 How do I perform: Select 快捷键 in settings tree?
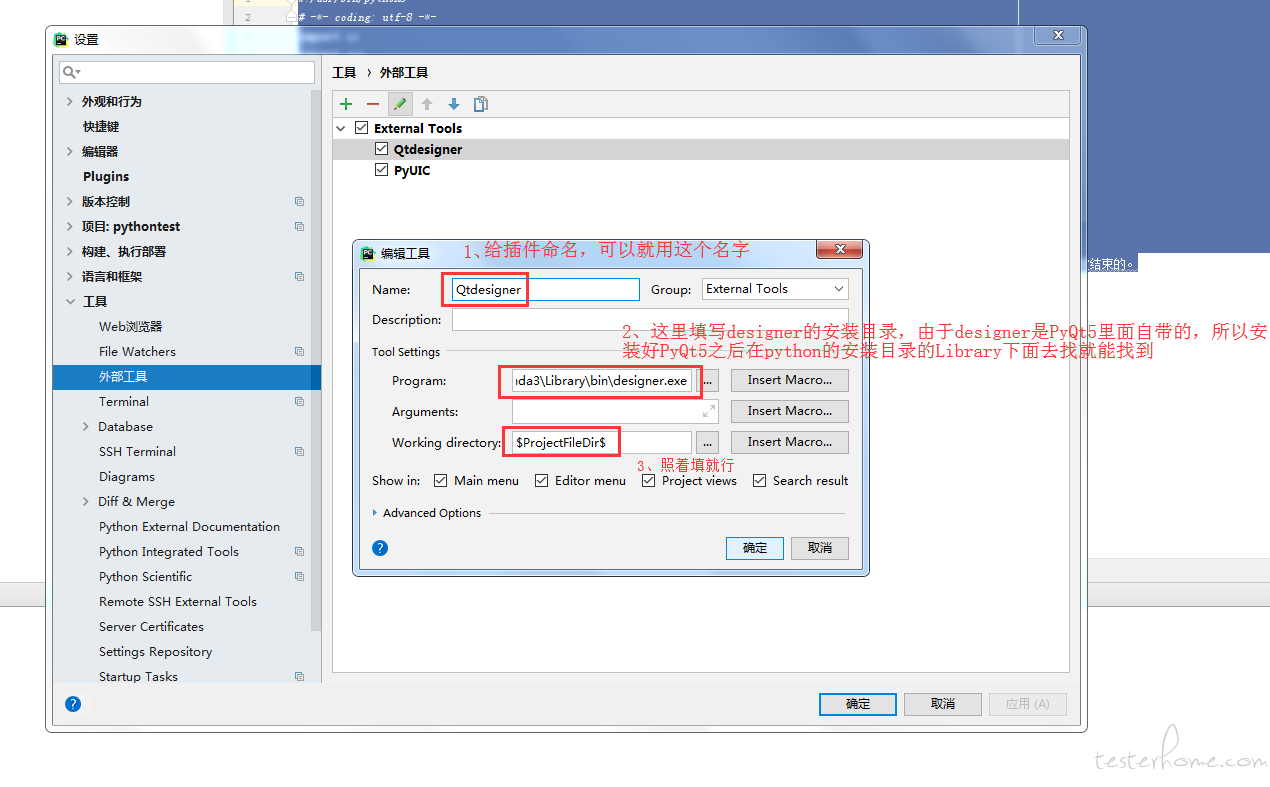[101, 126]
